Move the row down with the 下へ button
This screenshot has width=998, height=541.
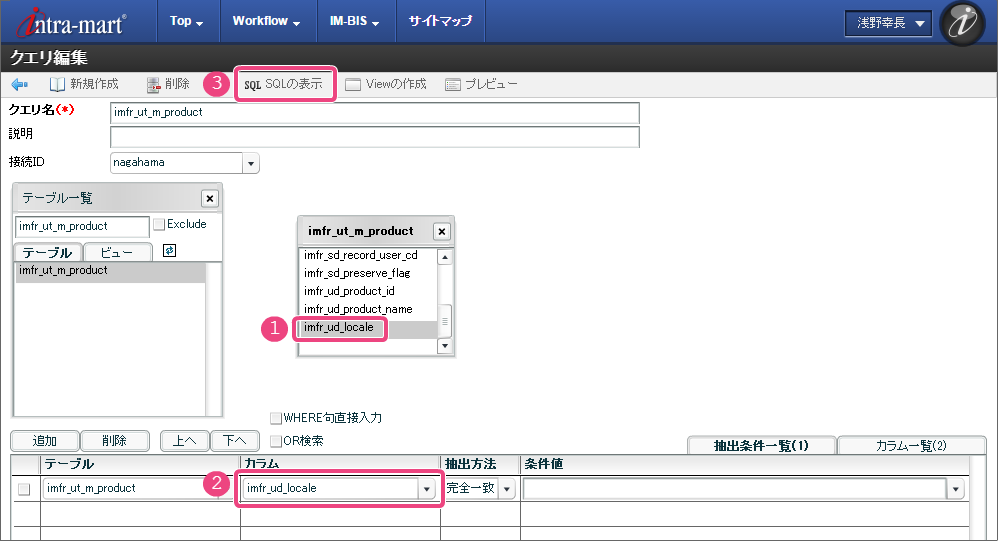(235, 440)
